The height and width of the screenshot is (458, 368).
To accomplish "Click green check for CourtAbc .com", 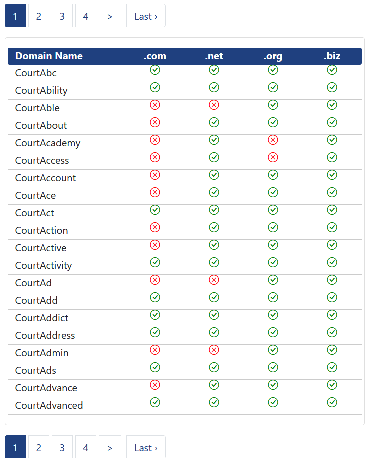I will [155, 70].
